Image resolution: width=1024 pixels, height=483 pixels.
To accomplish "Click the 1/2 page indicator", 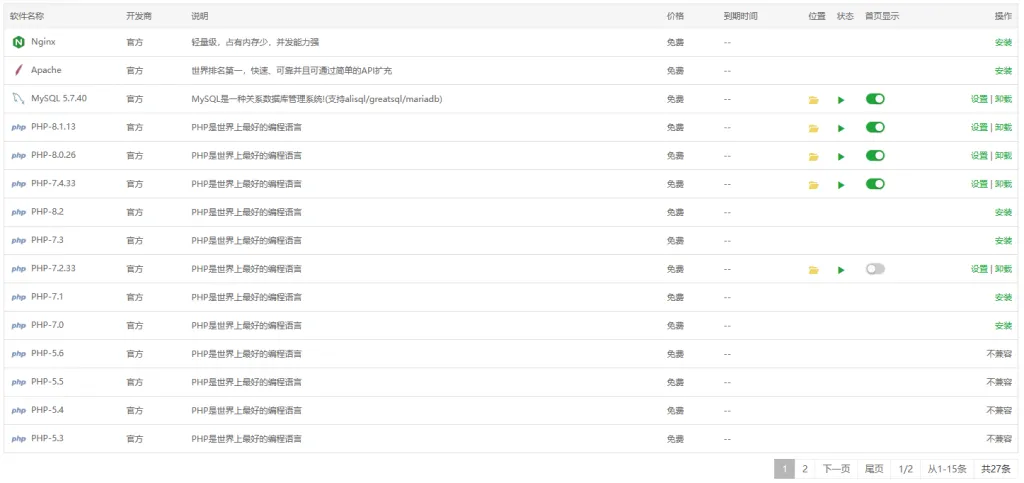I will (x=905, y=469).
